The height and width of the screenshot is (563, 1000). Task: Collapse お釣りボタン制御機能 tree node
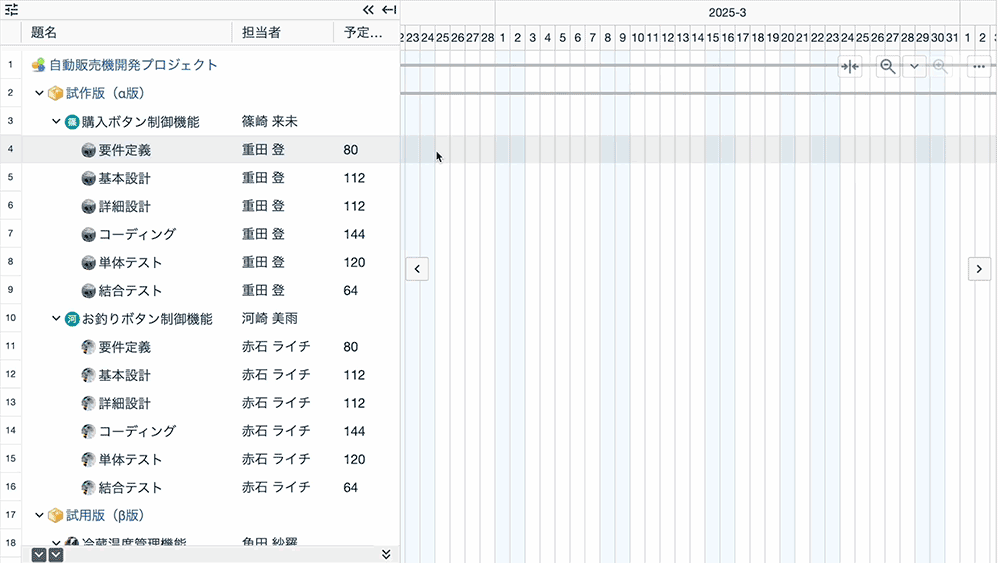(x=56, y=319)
